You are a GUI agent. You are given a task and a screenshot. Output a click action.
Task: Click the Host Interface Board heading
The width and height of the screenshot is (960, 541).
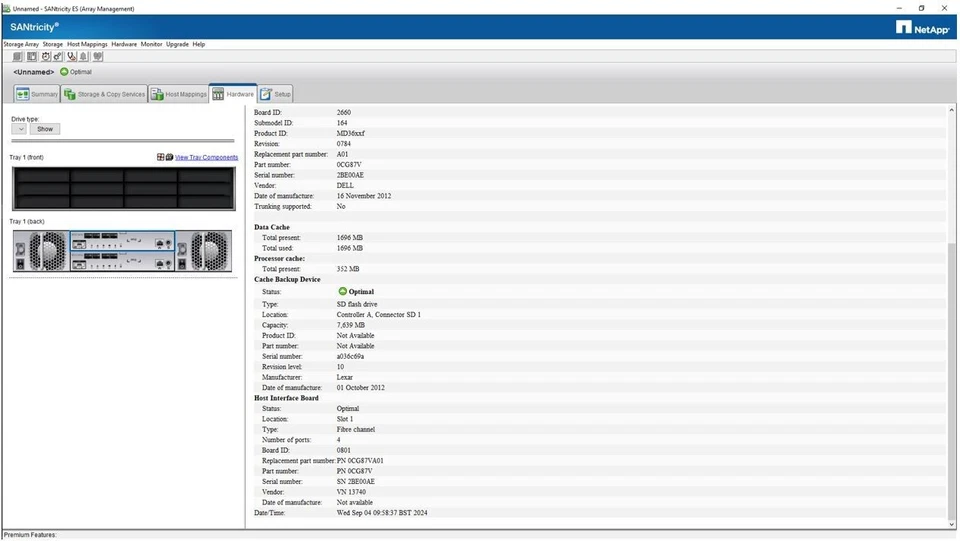[286, 398]
